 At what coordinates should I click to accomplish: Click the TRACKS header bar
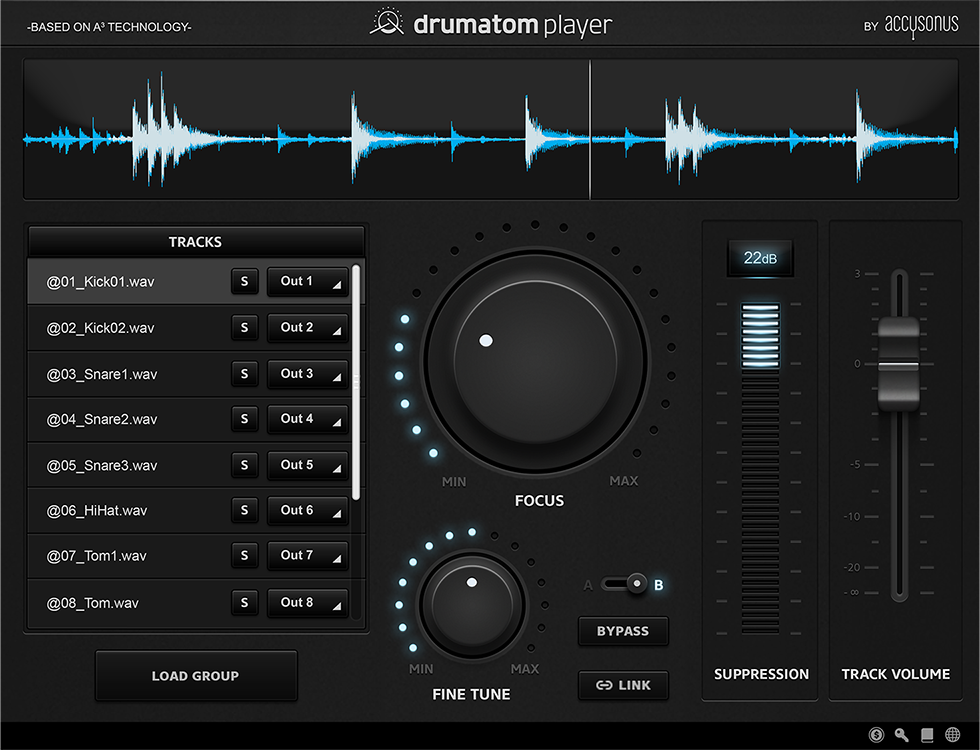[196, 241]
